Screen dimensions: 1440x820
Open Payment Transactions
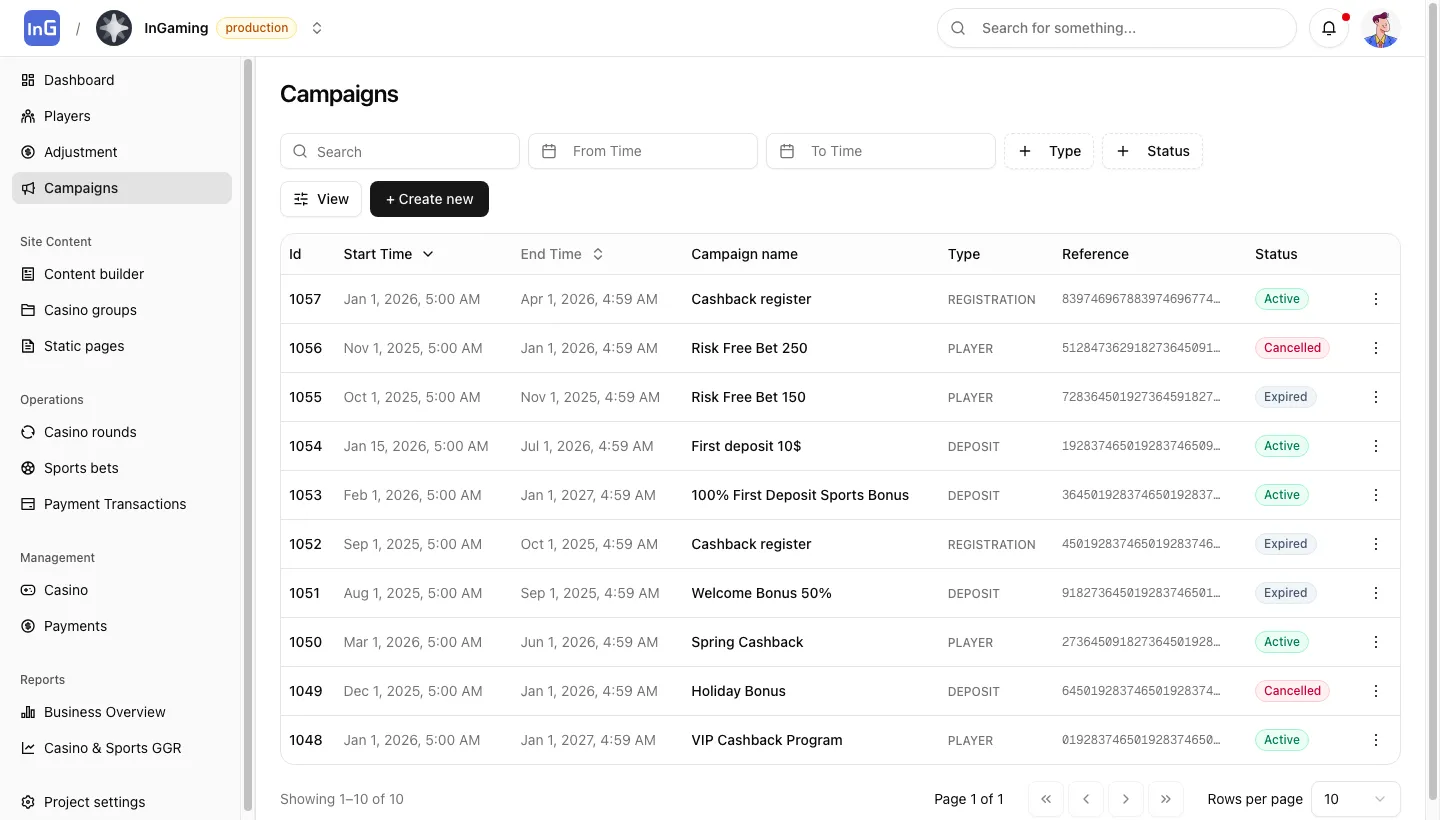[x=114, y=504]
